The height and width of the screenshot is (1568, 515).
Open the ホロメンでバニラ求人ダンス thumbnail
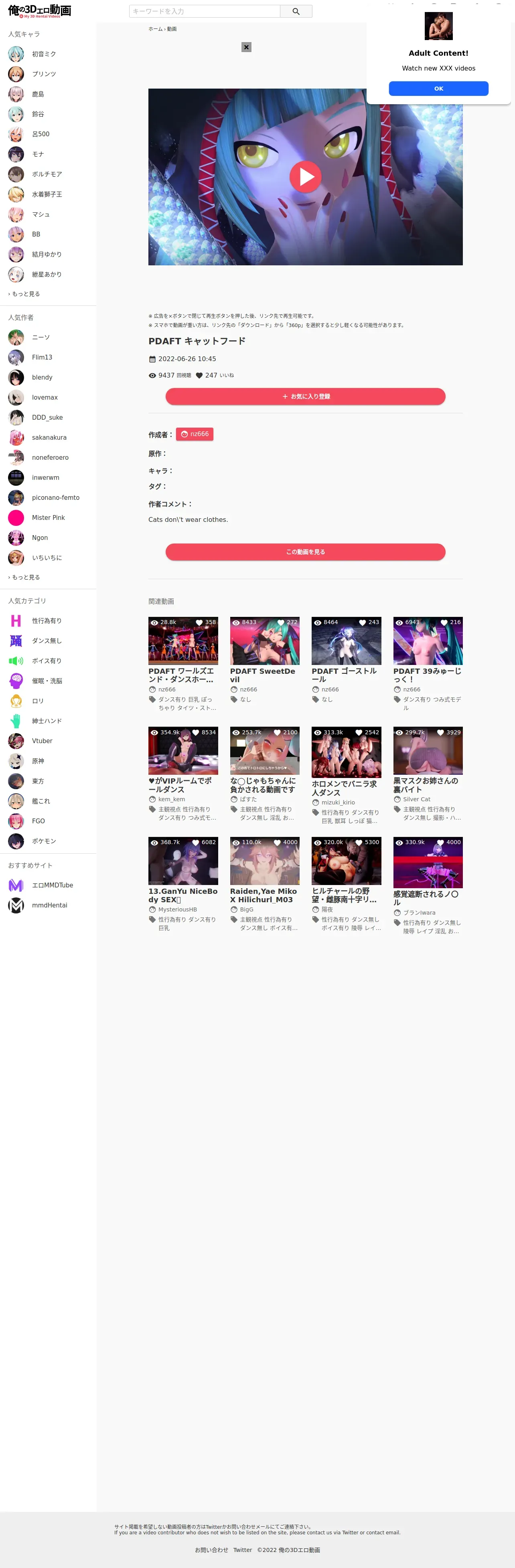(x=346, y=752)
